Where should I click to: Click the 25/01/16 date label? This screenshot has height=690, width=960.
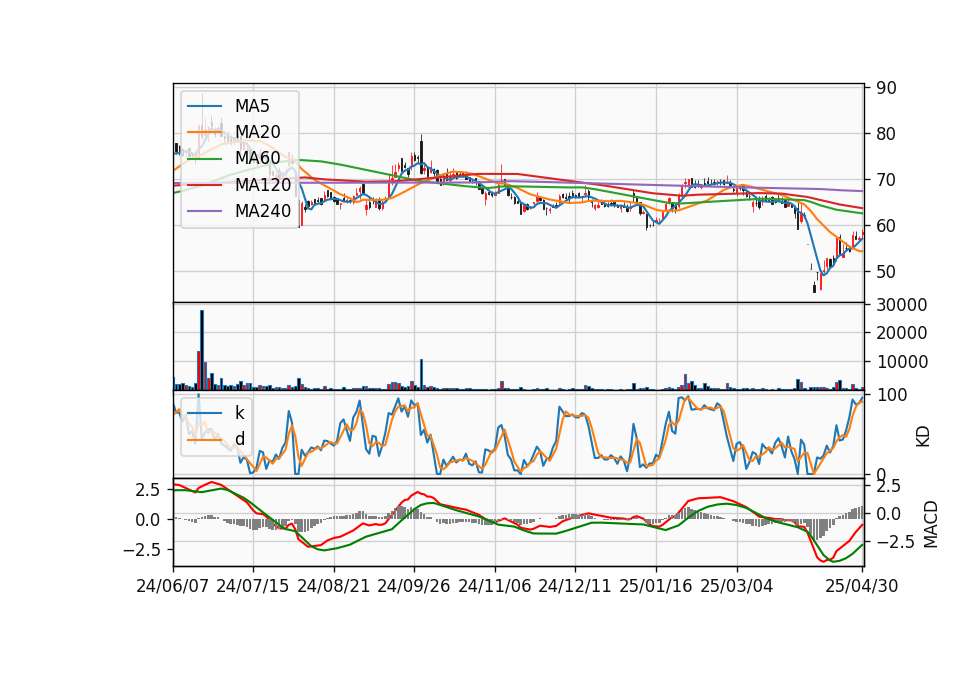pos(656,586)
